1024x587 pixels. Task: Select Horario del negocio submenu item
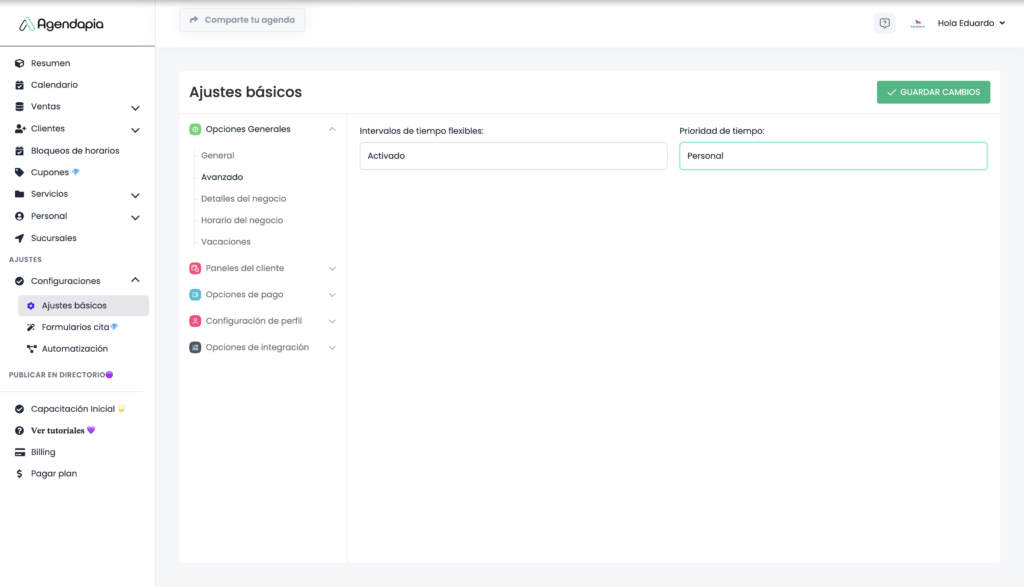tap(242, 220)
